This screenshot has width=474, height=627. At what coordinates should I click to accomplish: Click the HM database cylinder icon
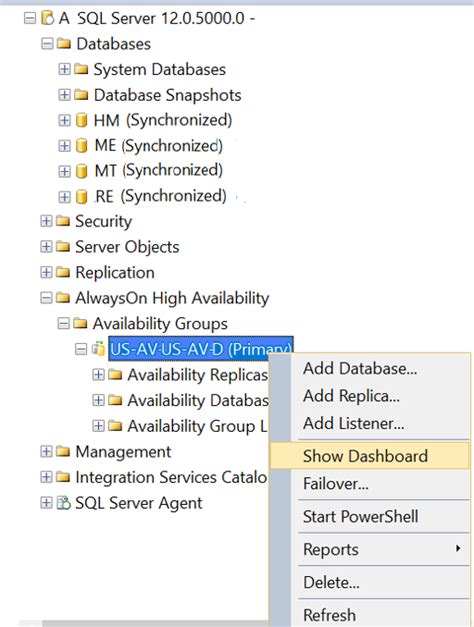coord(82,120)
